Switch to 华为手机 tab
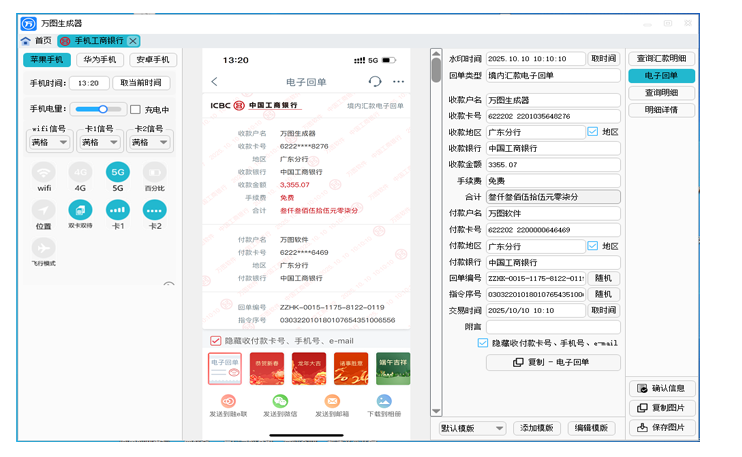Viewport: 742px width, 457px height. coord(100,60)
